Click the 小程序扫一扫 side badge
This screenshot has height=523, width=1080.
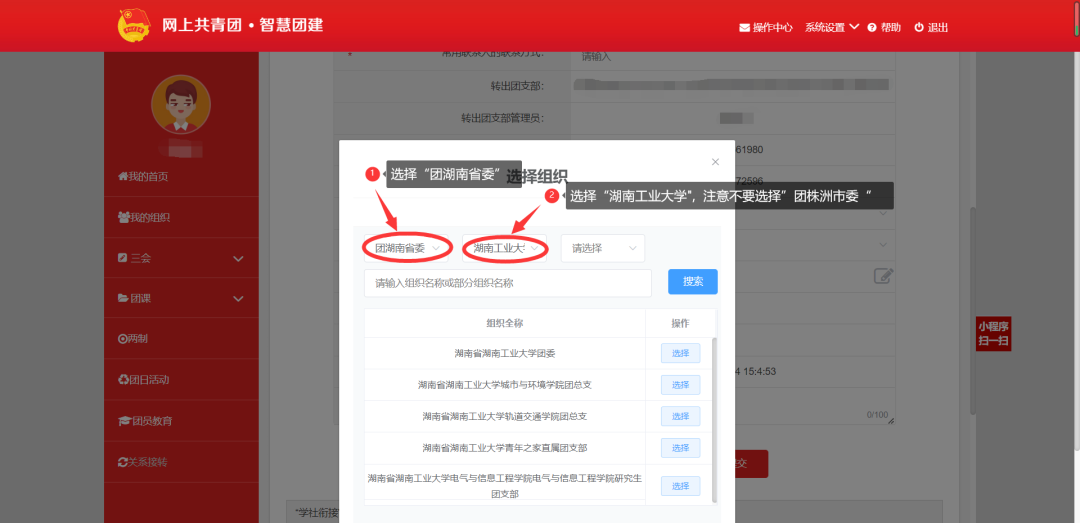tap(993, 334)
